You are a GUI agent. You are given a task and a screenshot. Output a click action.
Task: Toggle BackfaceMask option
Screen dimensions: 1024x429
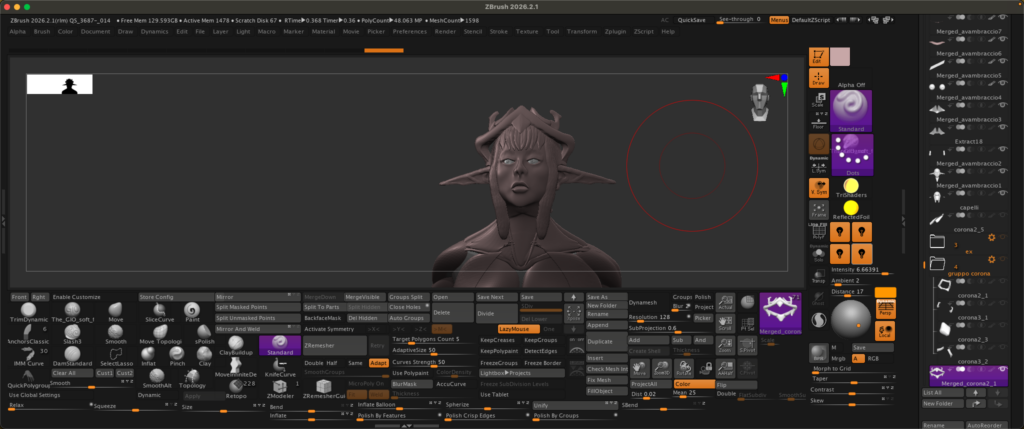click(323, 318)
